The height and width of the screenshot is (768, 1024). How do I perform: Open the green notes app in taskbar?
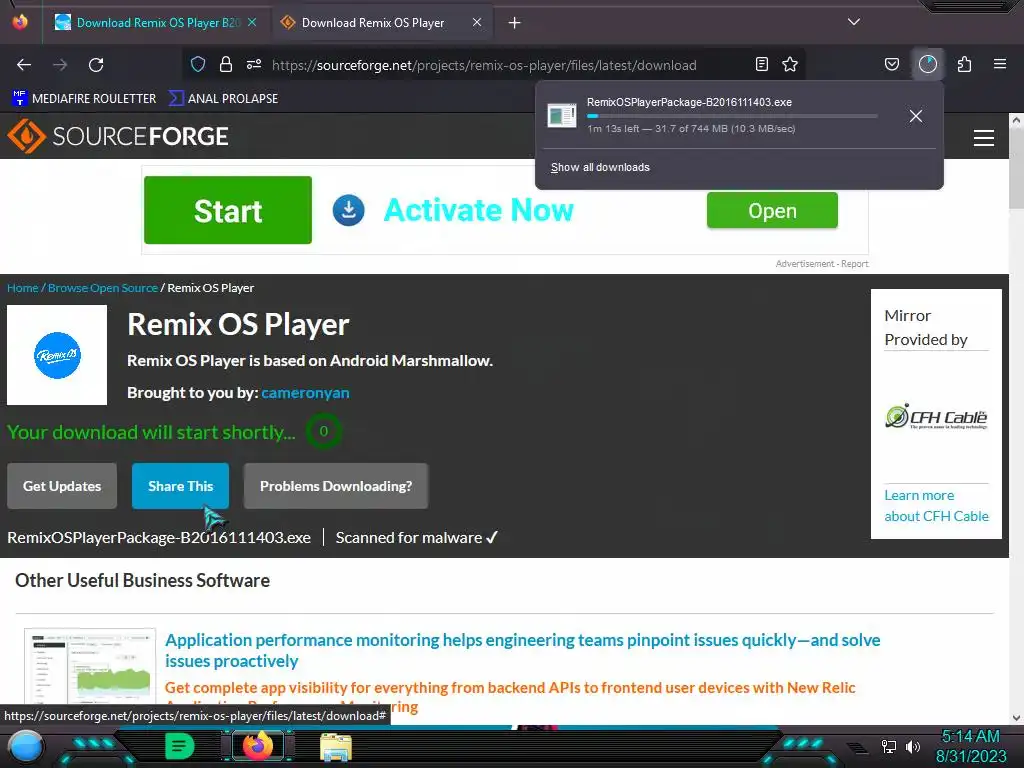point(180,746)
